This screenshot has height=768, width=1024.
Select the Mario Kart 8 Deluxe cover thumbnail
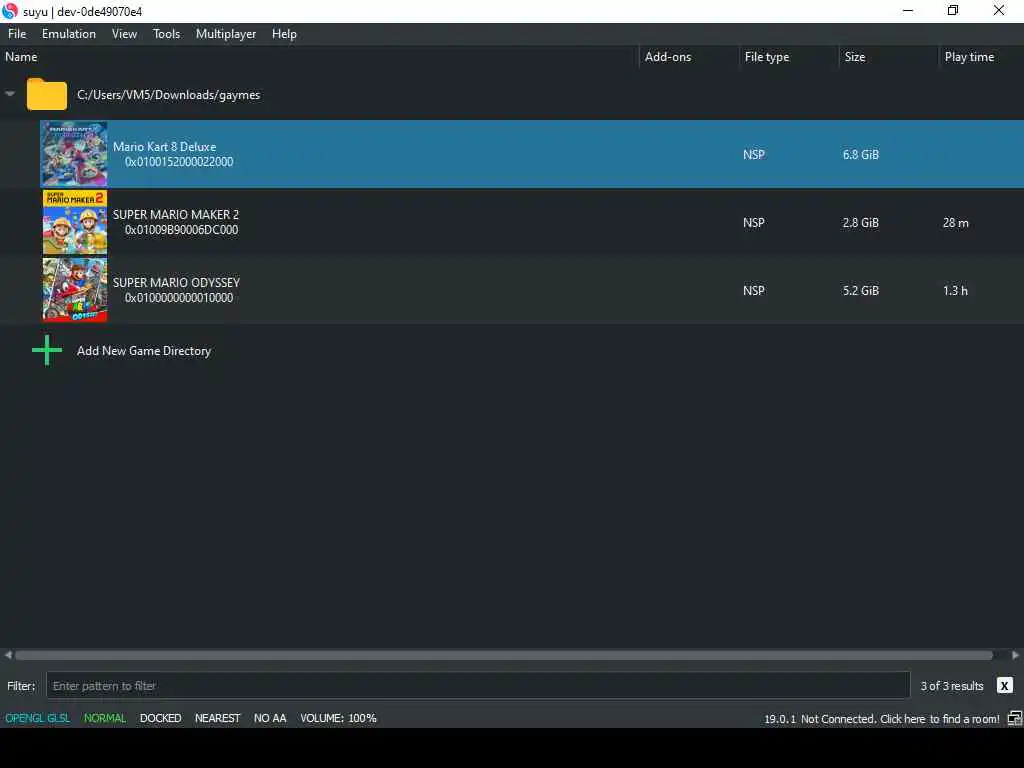click(74, 154)
